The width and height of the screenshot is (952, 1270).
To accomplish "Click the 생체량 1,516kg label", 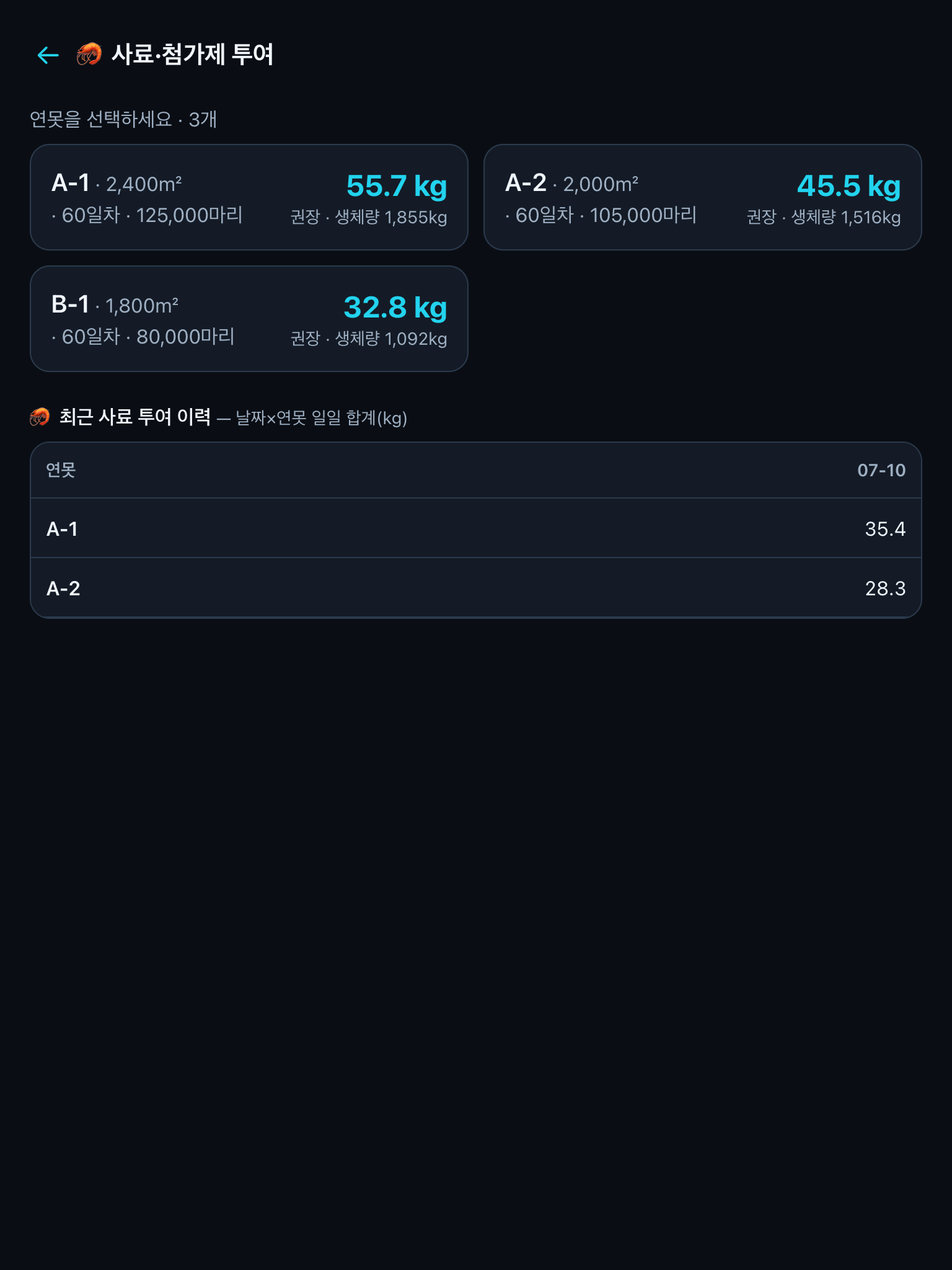I will point(846,217).
